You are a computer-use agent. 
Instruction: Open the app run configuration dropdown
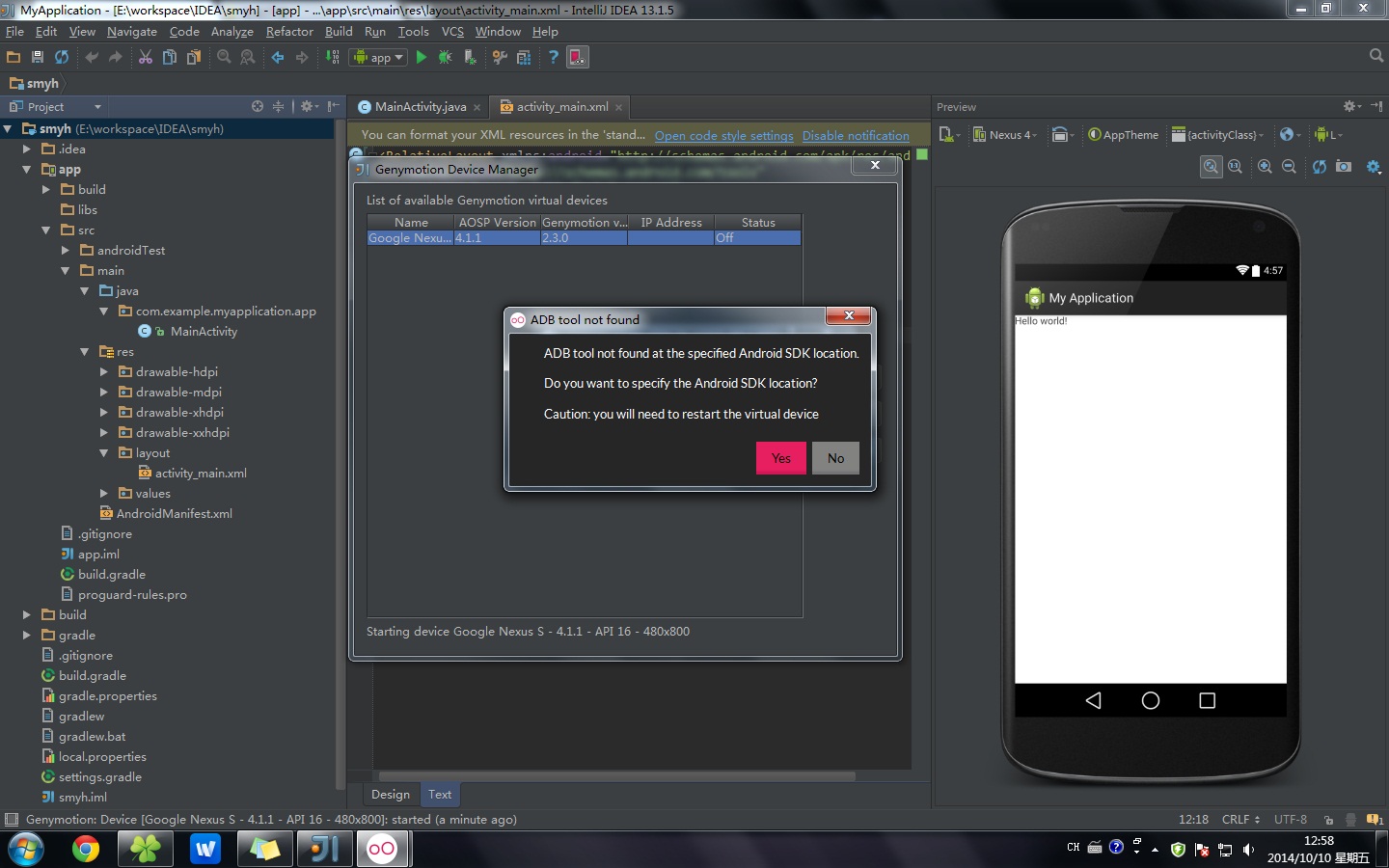point(377,57)
